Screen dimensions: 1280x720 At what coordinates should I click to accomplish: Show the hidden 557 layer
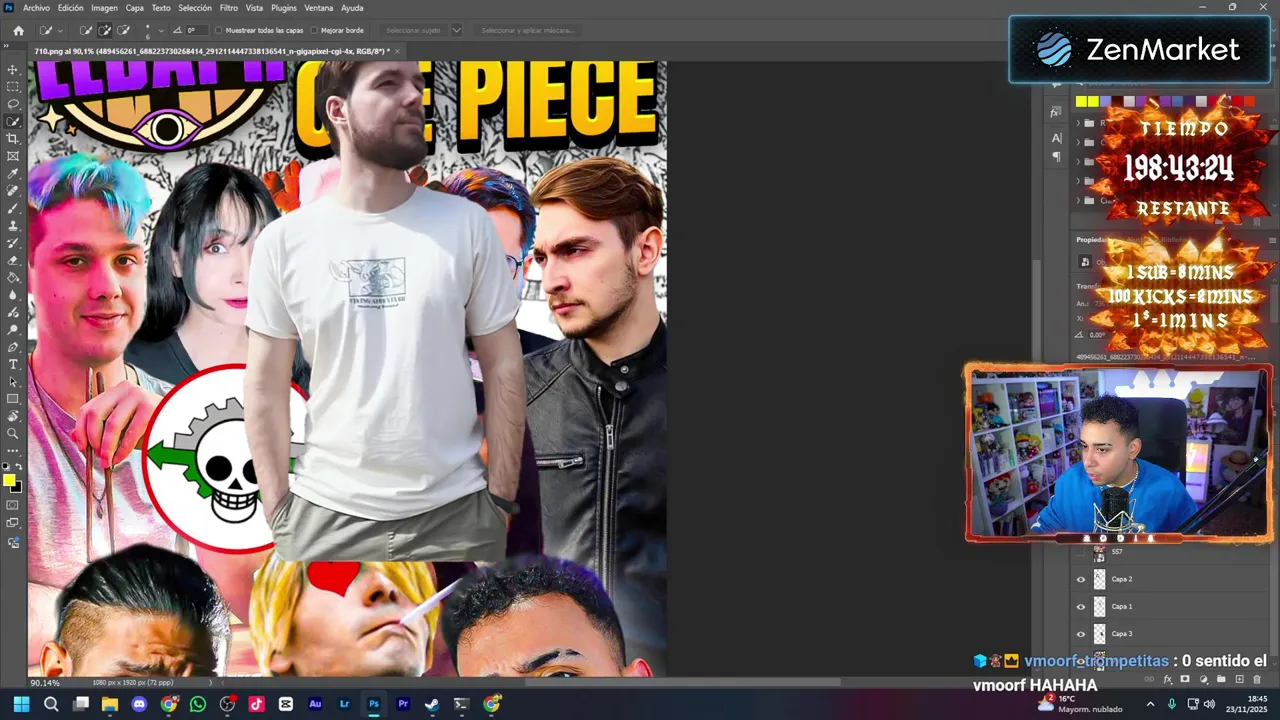1080,552
